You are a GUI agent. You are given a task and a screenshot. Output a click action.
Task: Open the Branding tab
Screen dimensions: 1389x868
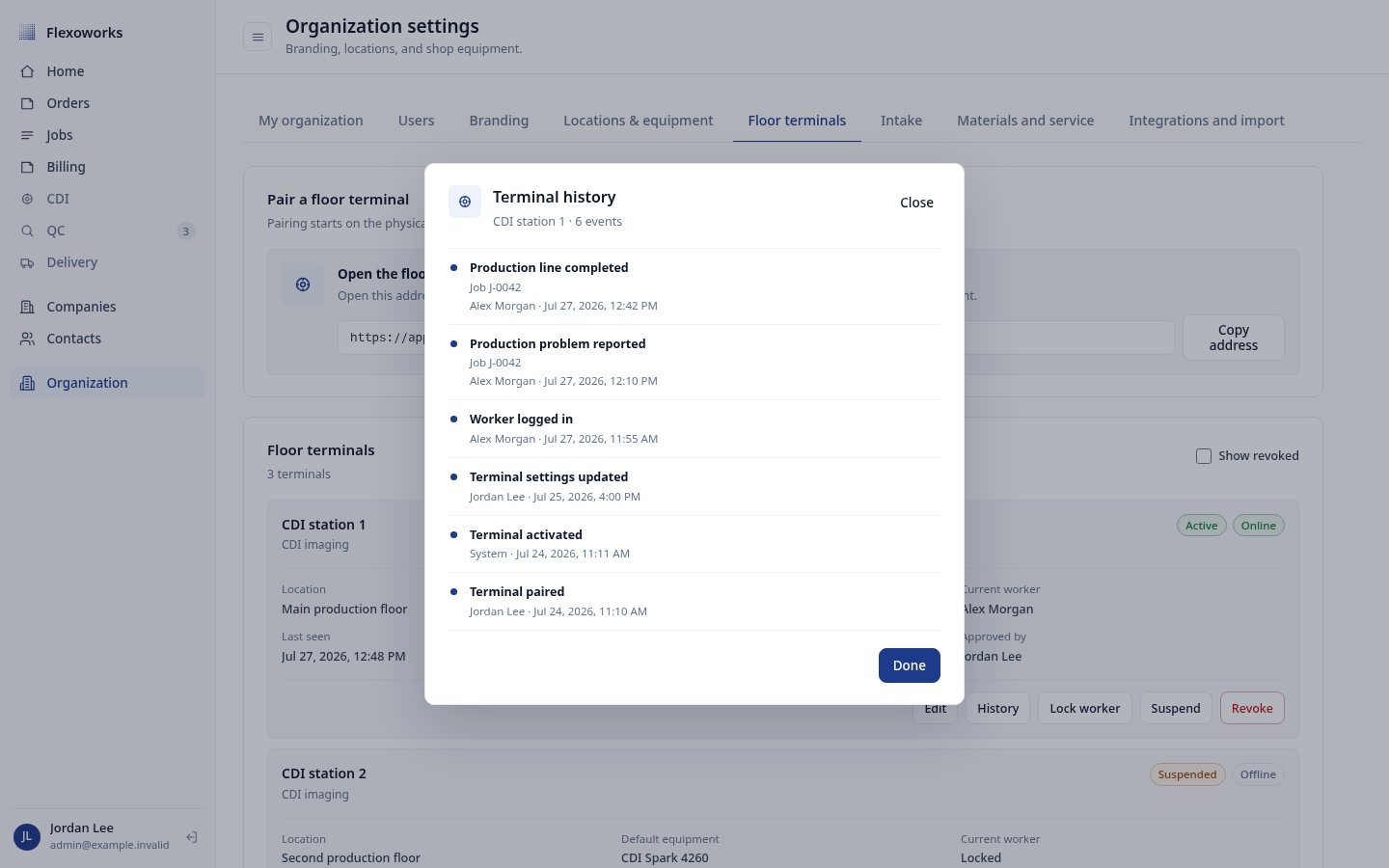coord(499,121)
